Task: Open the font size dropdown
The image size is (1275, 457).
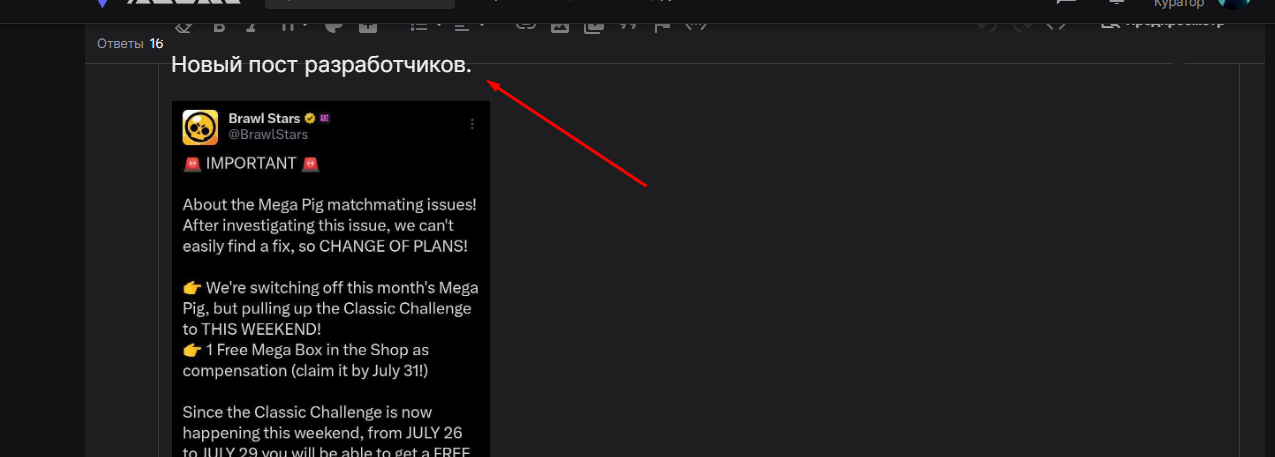Action: 293,25
